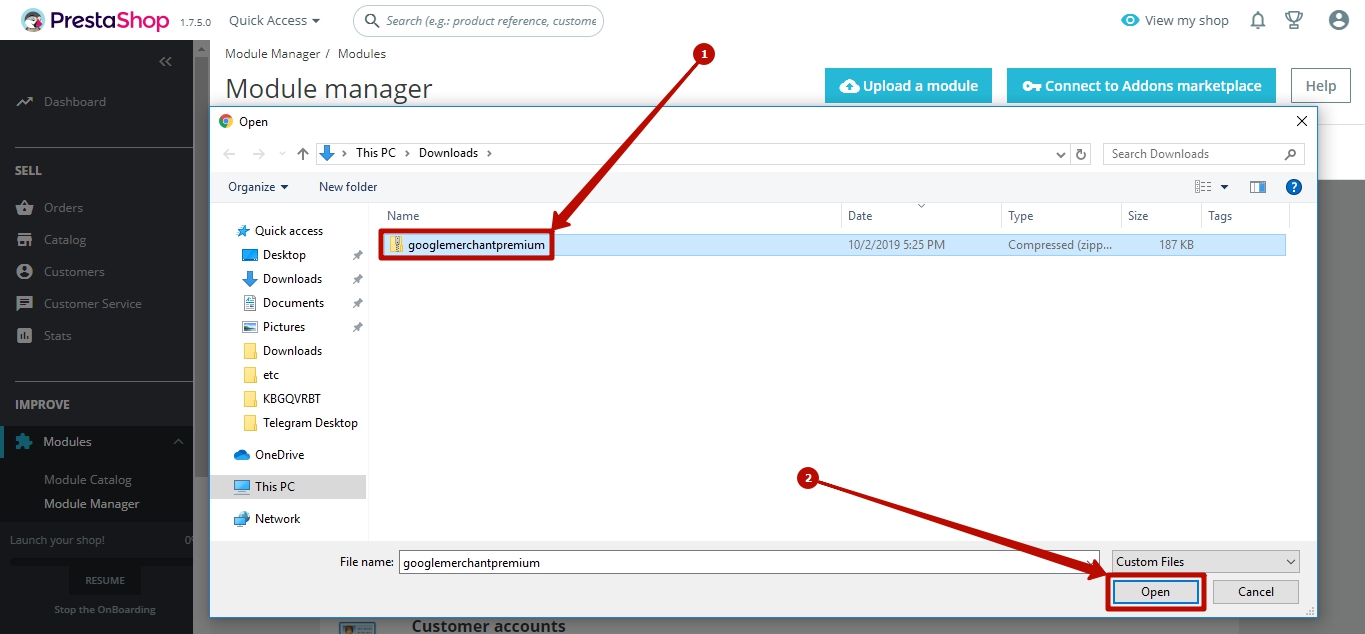1365x634 pixels.
Task: Collapse the sidebar with double-chevron icon
Action: (x=166, y=62)
